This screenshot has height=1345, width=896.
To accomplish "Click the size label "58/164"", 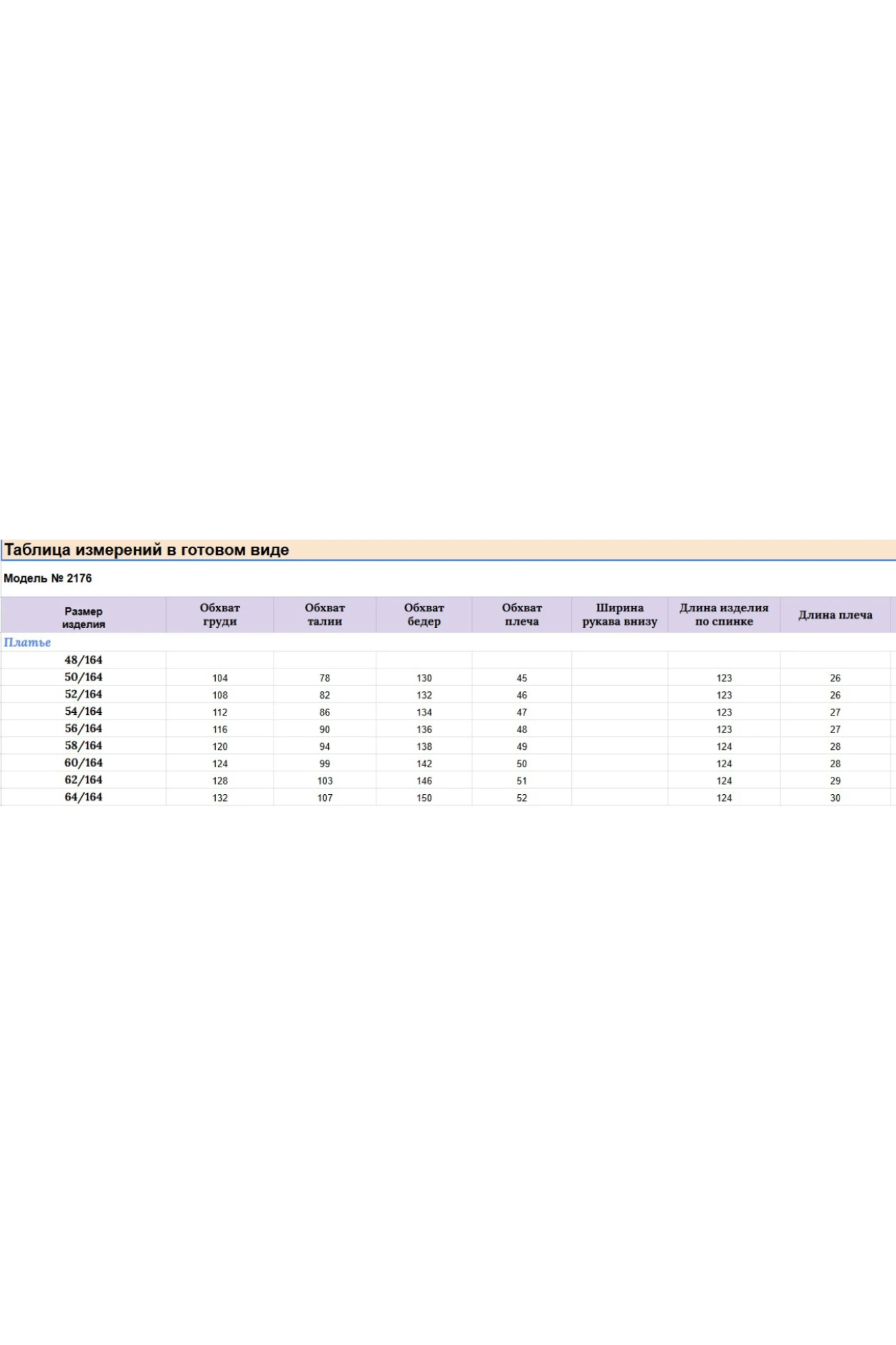I will click(x=83, y=746).
